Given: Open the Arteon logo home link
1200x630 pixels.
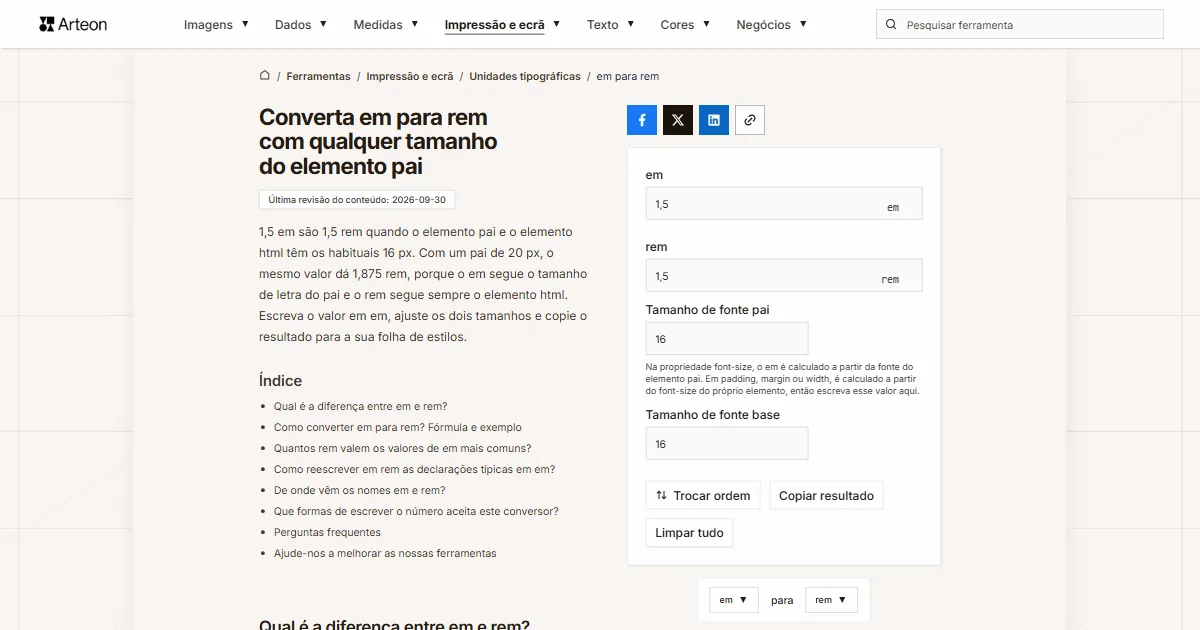Looking at the screenshot, I should tap(73, 24).
